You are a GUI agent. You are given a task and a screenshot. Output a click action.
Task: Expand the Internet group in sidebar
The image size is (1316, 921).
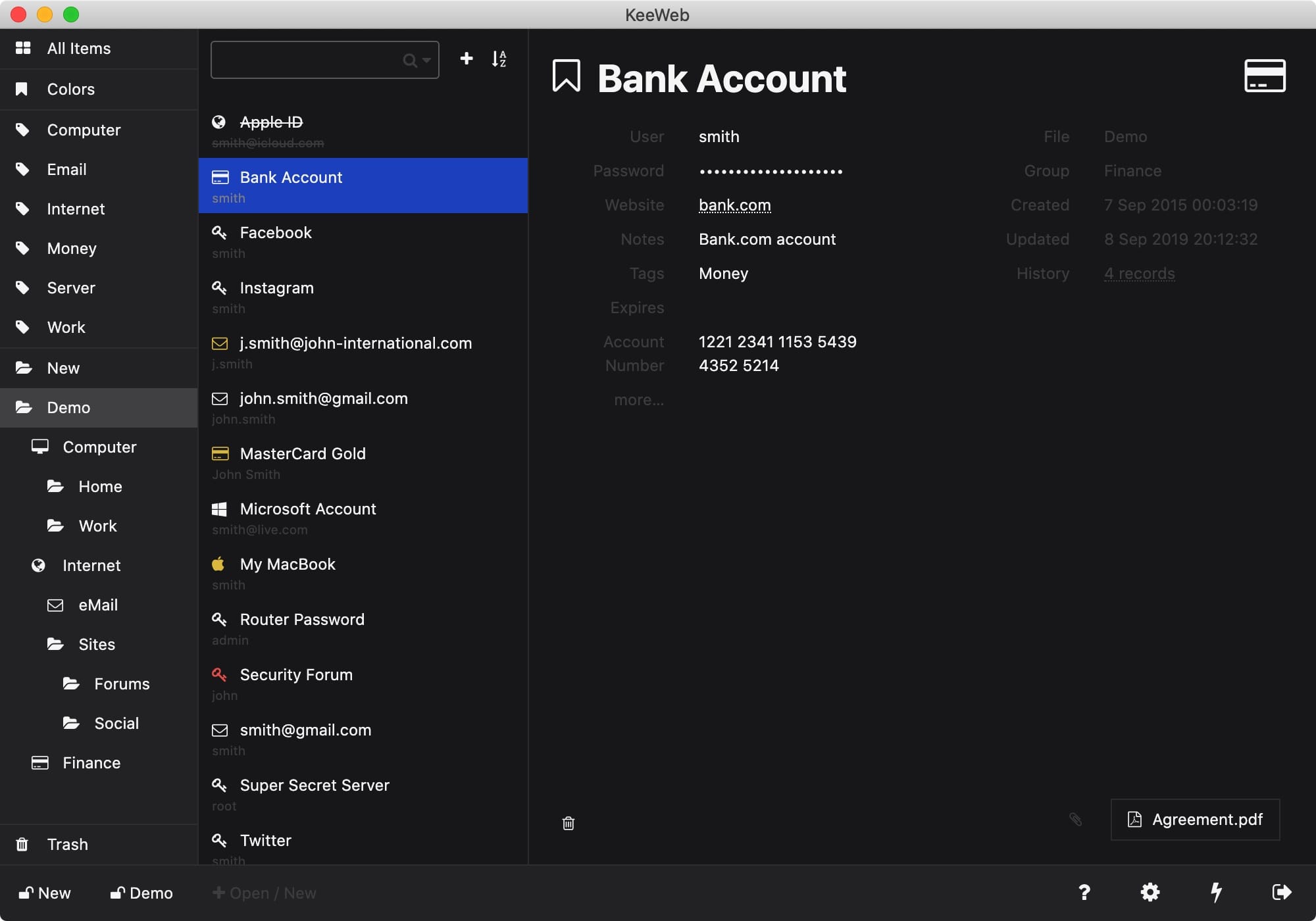coord(91,565)
